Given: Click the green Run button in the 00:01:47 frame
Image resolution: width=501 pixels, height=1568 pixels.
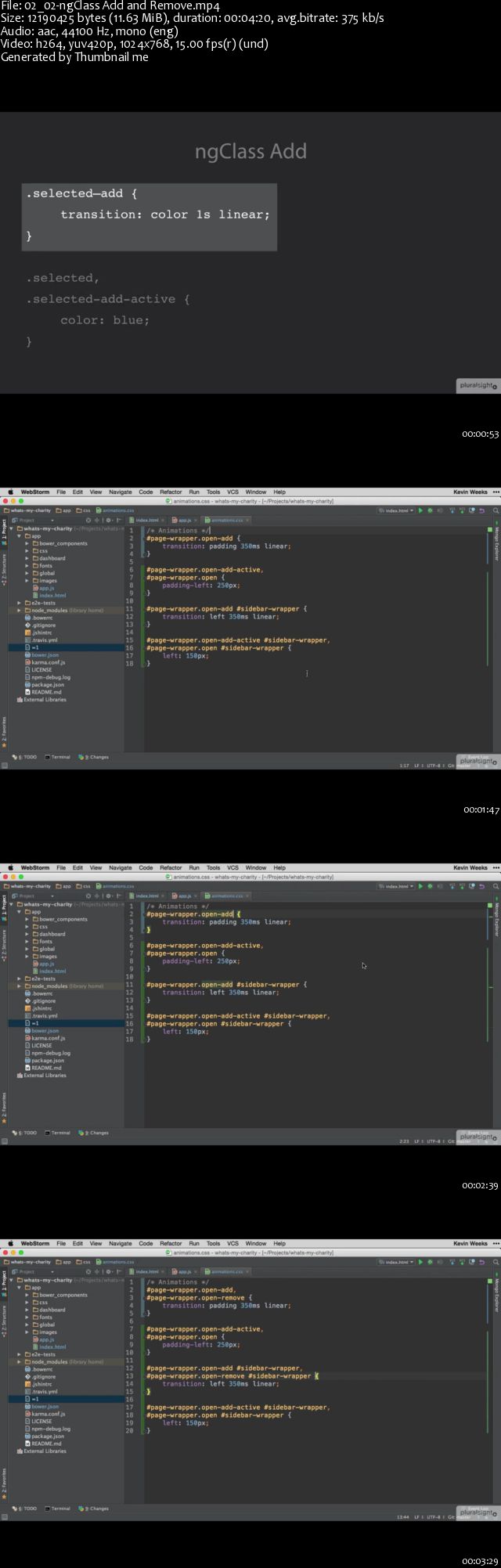Looking at the screenshot, I should click(420, 510).
